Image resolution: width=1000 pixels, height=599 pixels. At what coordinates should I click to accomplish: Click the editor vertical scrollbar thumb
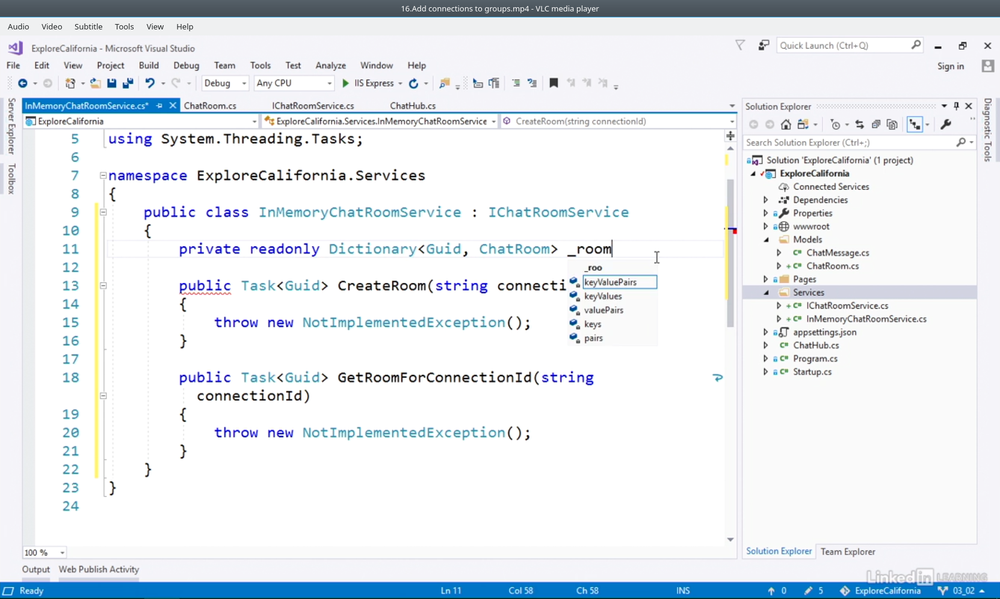[x=730, y=252]
